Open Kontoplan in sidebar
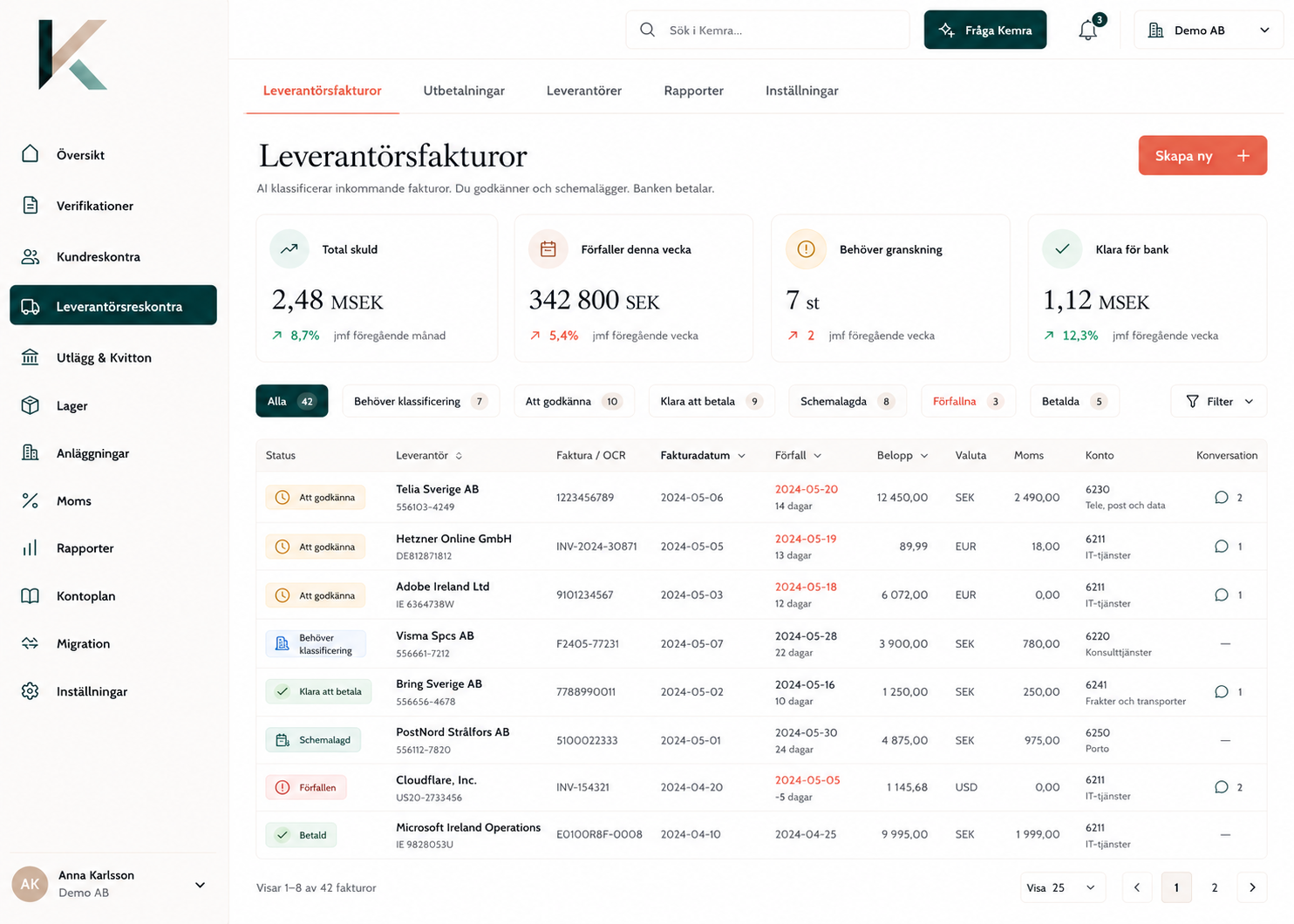The image size is (1294, 924). tap(113, 596)
